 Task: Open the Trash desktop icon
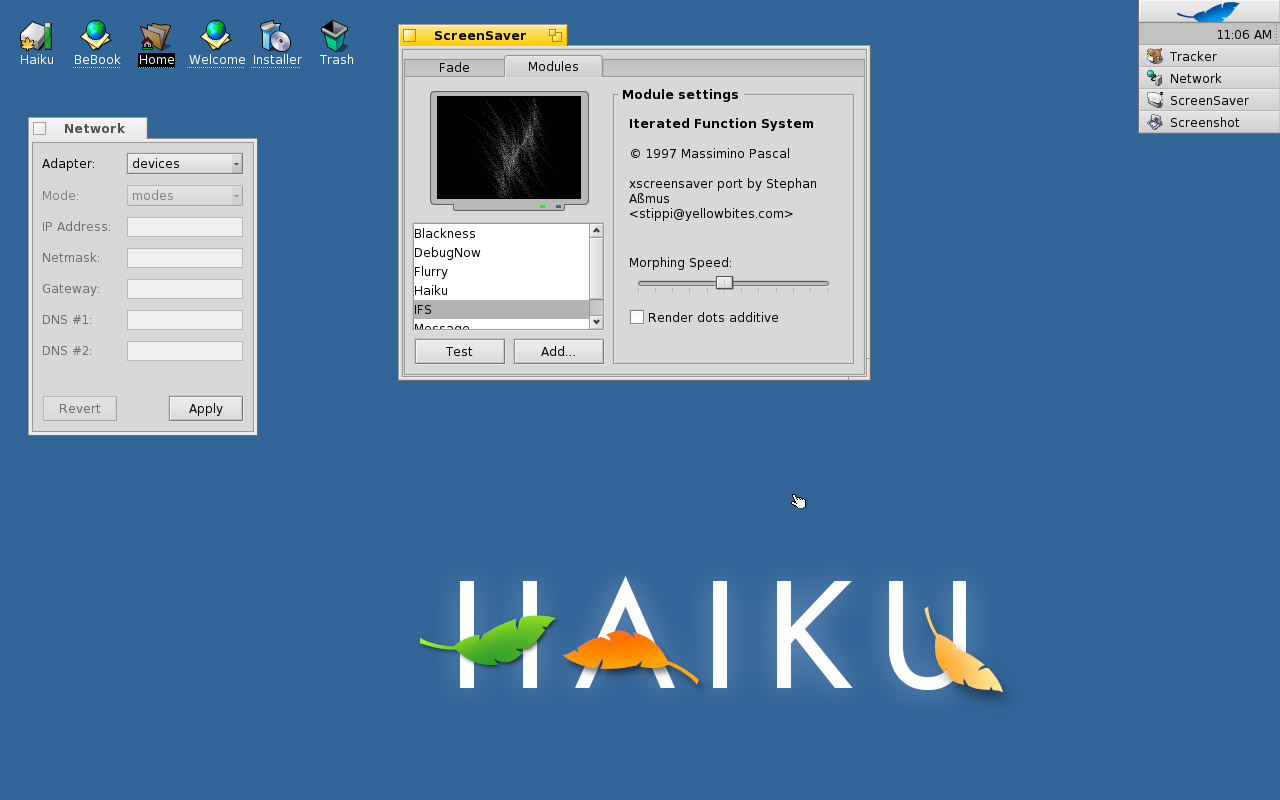(336, 43)
